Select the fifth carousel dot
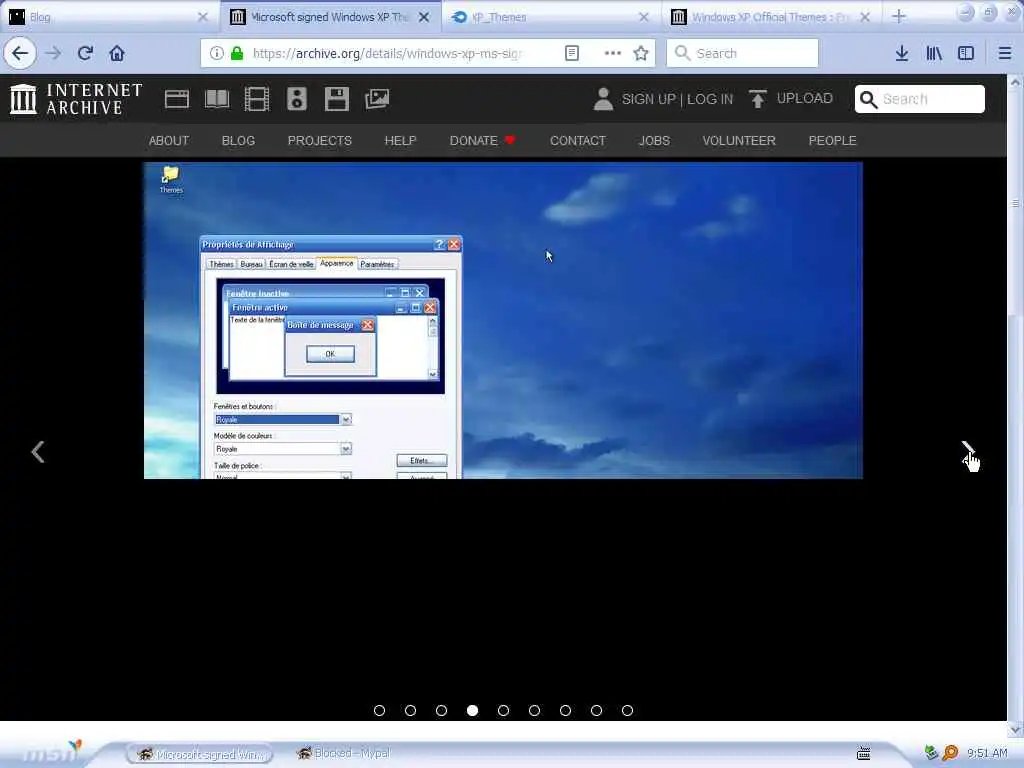This screenshot has width=1024, height=768. pyautogui.click(x=504, y=711)
